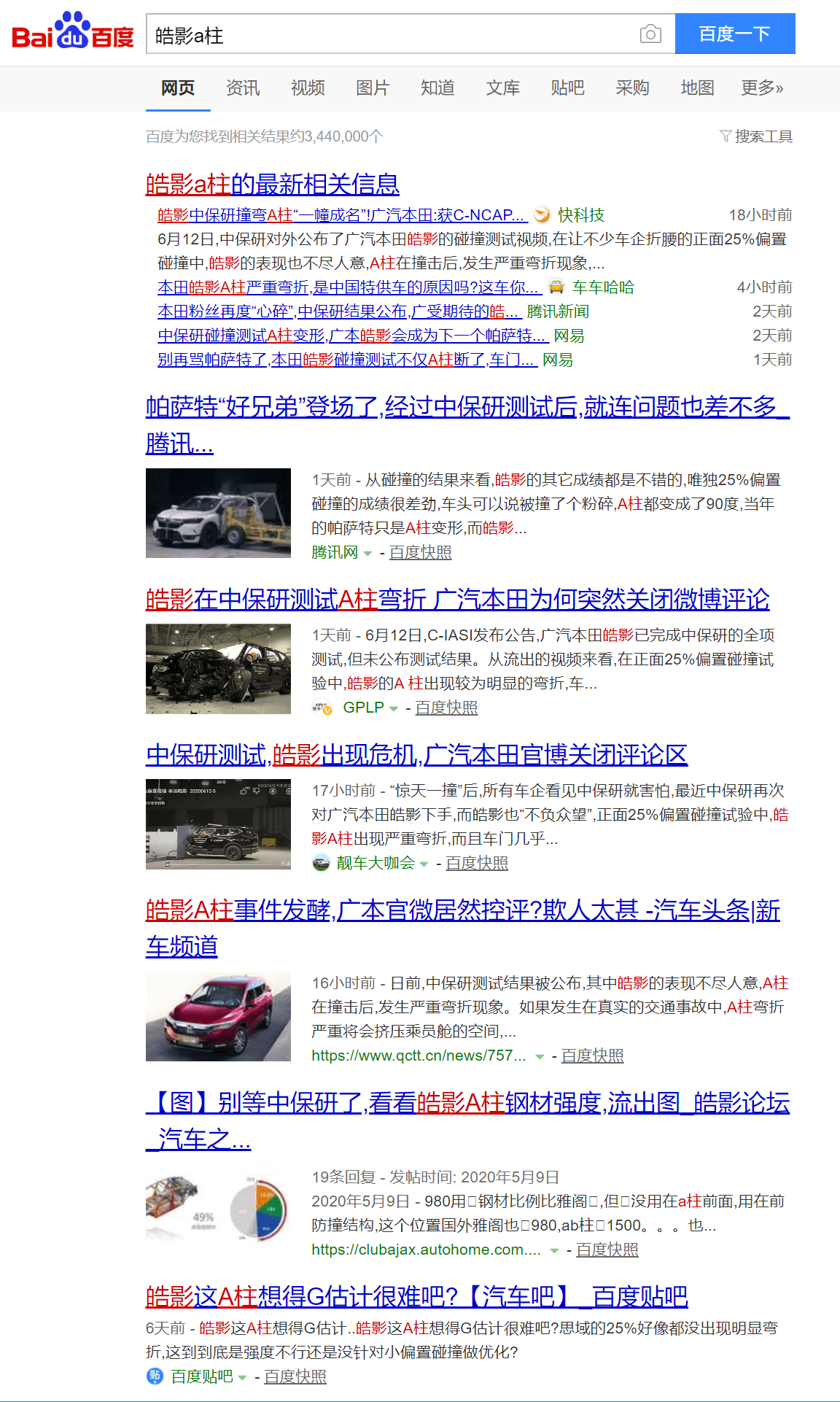Click the clubajax.autohome.com URL

[x=426, y=1250]
